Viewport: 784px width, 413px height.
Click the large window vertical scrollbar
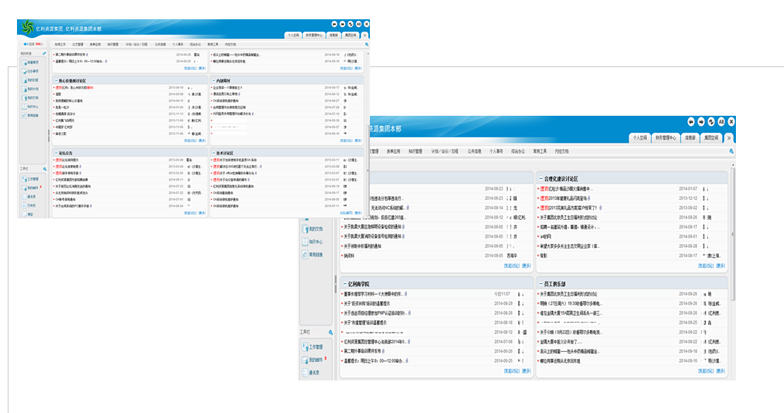[733, 234]
